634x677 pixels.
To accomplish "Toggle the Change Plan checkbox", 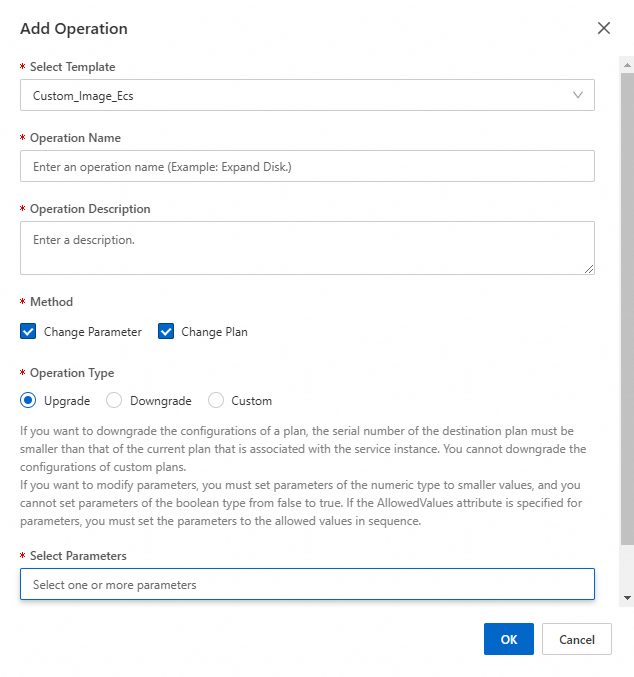I will point(166,332).
